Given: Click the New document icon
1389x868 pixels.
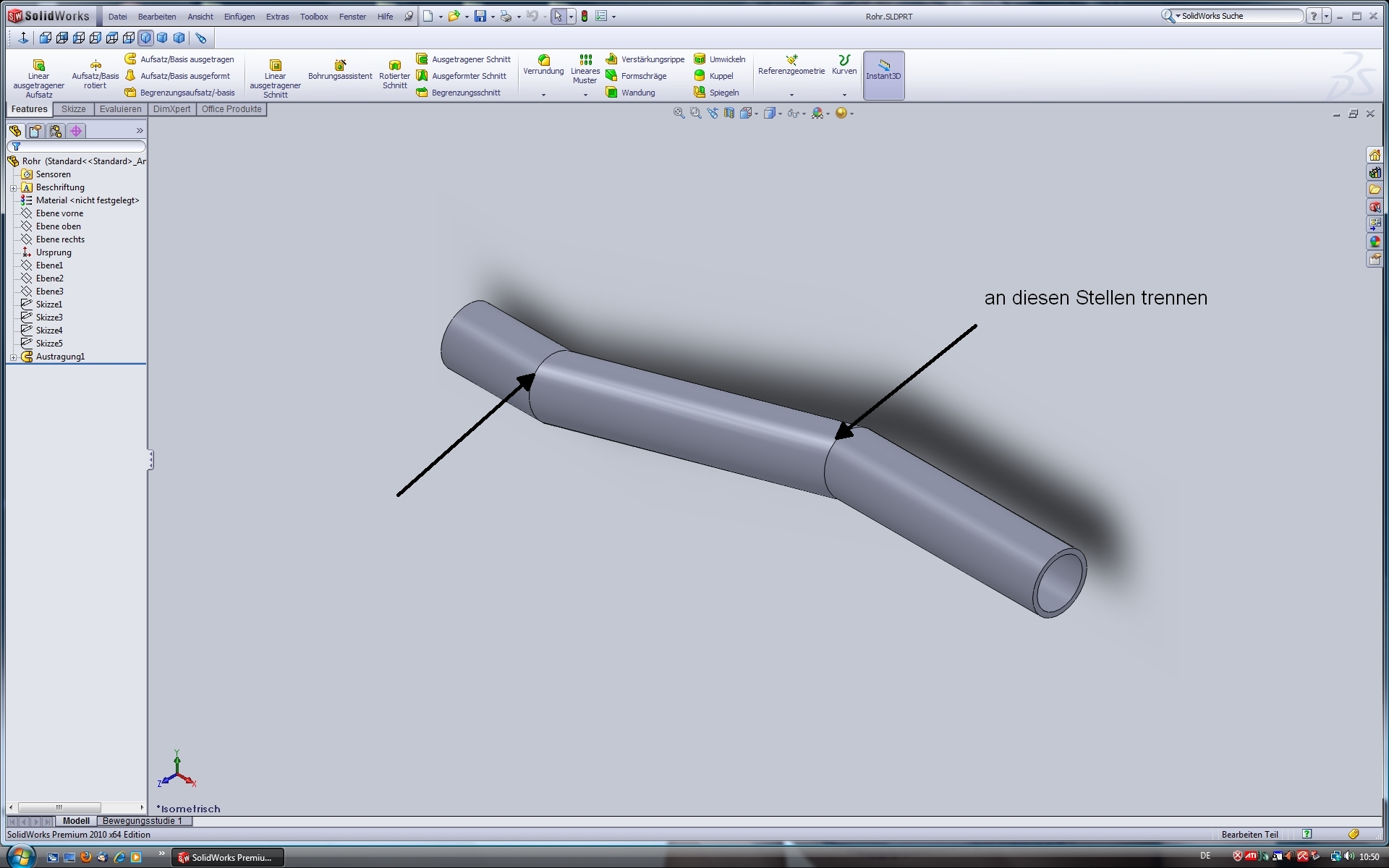Looking at the screenshot, I should click(x=428, y=17).
